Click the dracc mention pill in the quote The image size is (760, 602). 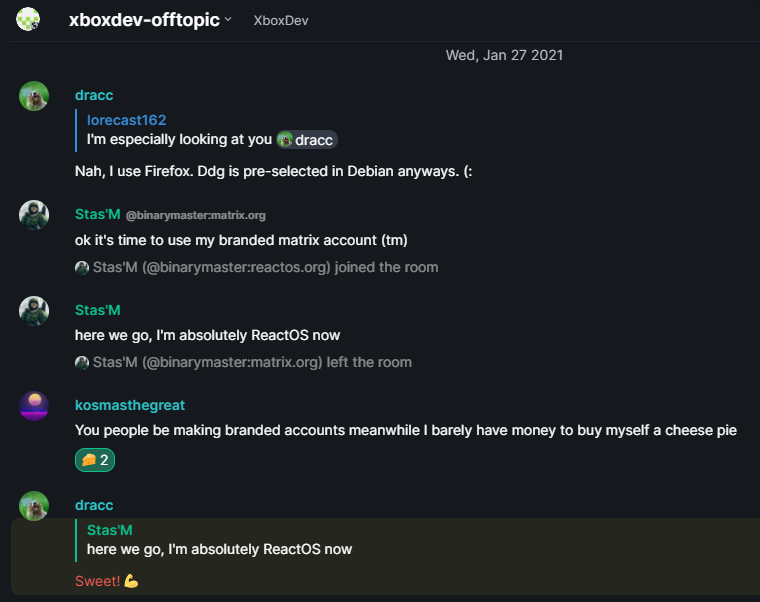pyautogui.click(x=307, y=140)
